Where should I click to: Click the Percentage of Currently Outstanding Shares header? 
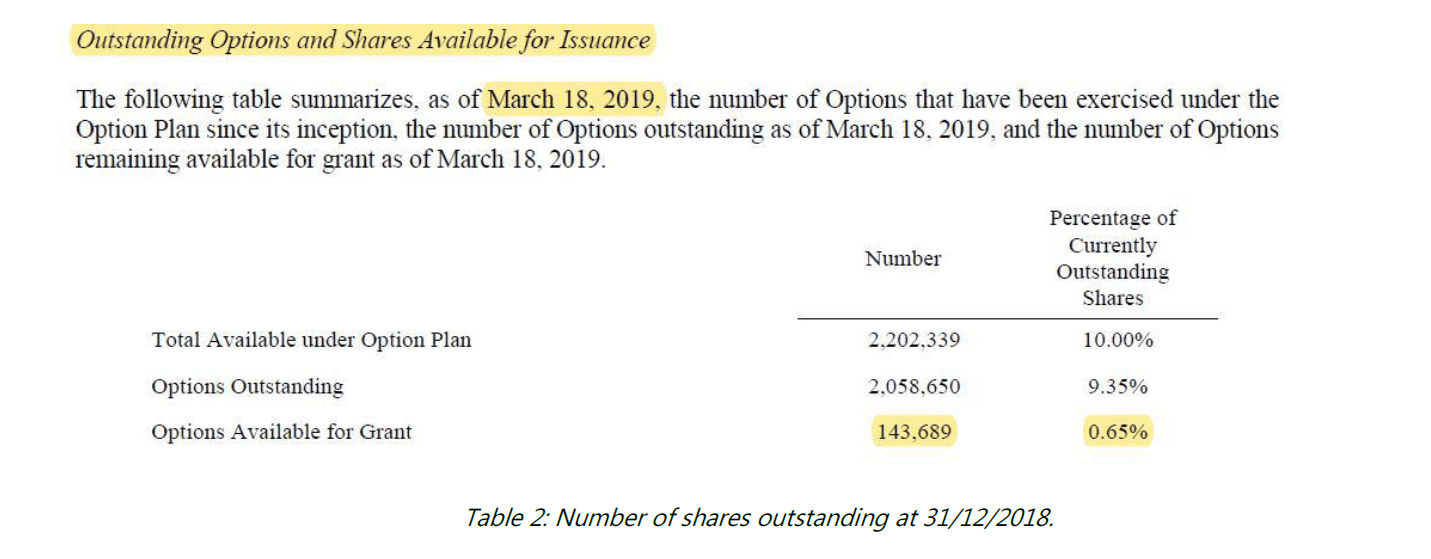(x=1113, y=258)
